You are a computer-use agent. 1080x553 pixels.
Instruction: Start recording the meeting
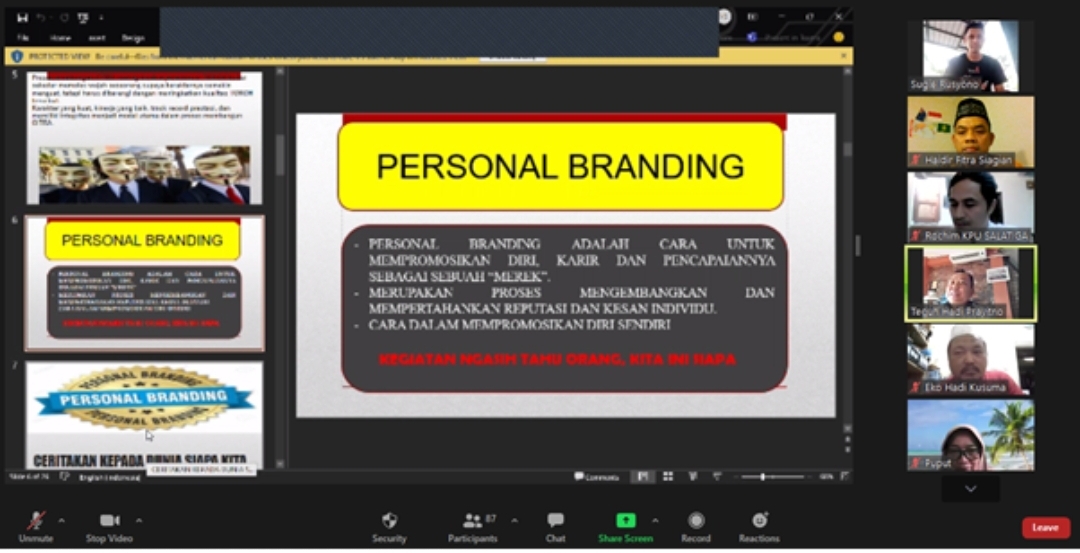click(x=696, y=524)
